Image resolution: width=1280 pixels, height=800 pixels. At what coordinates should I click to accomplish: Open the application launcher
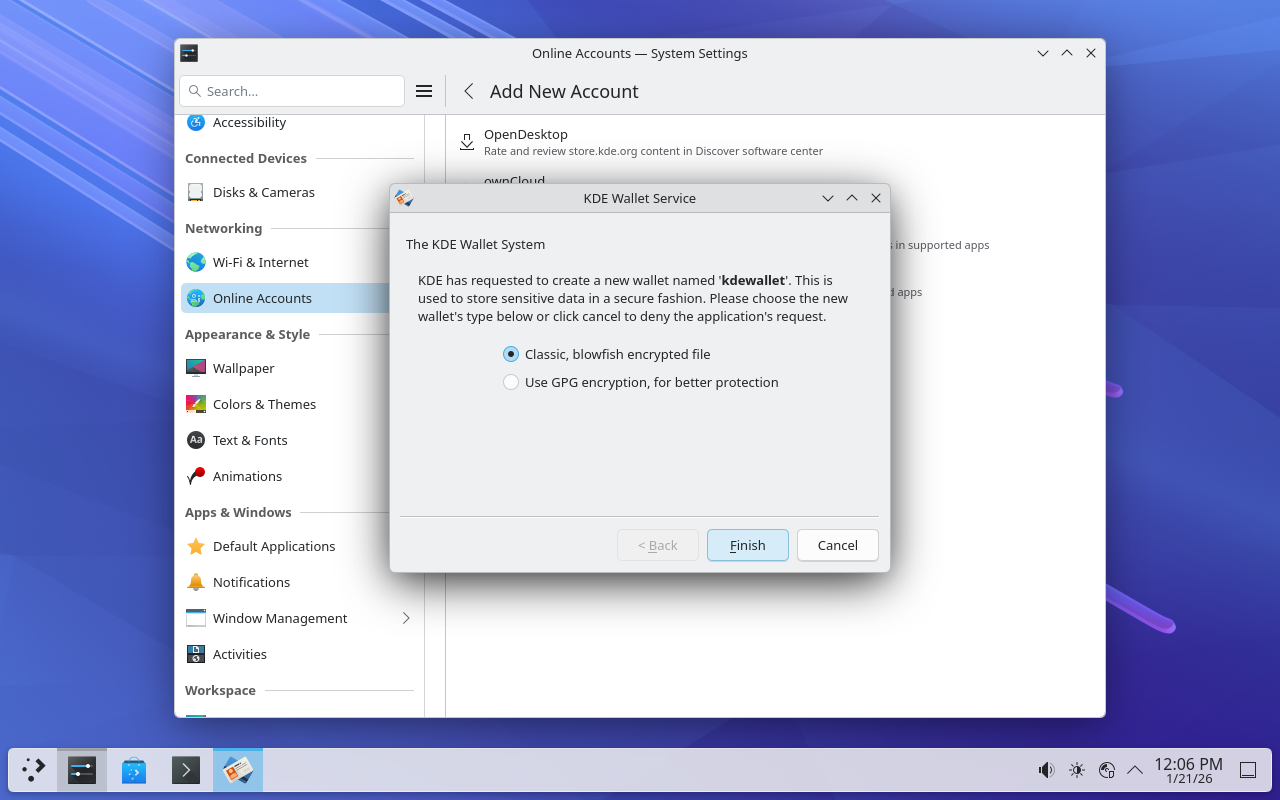[34, 770]
